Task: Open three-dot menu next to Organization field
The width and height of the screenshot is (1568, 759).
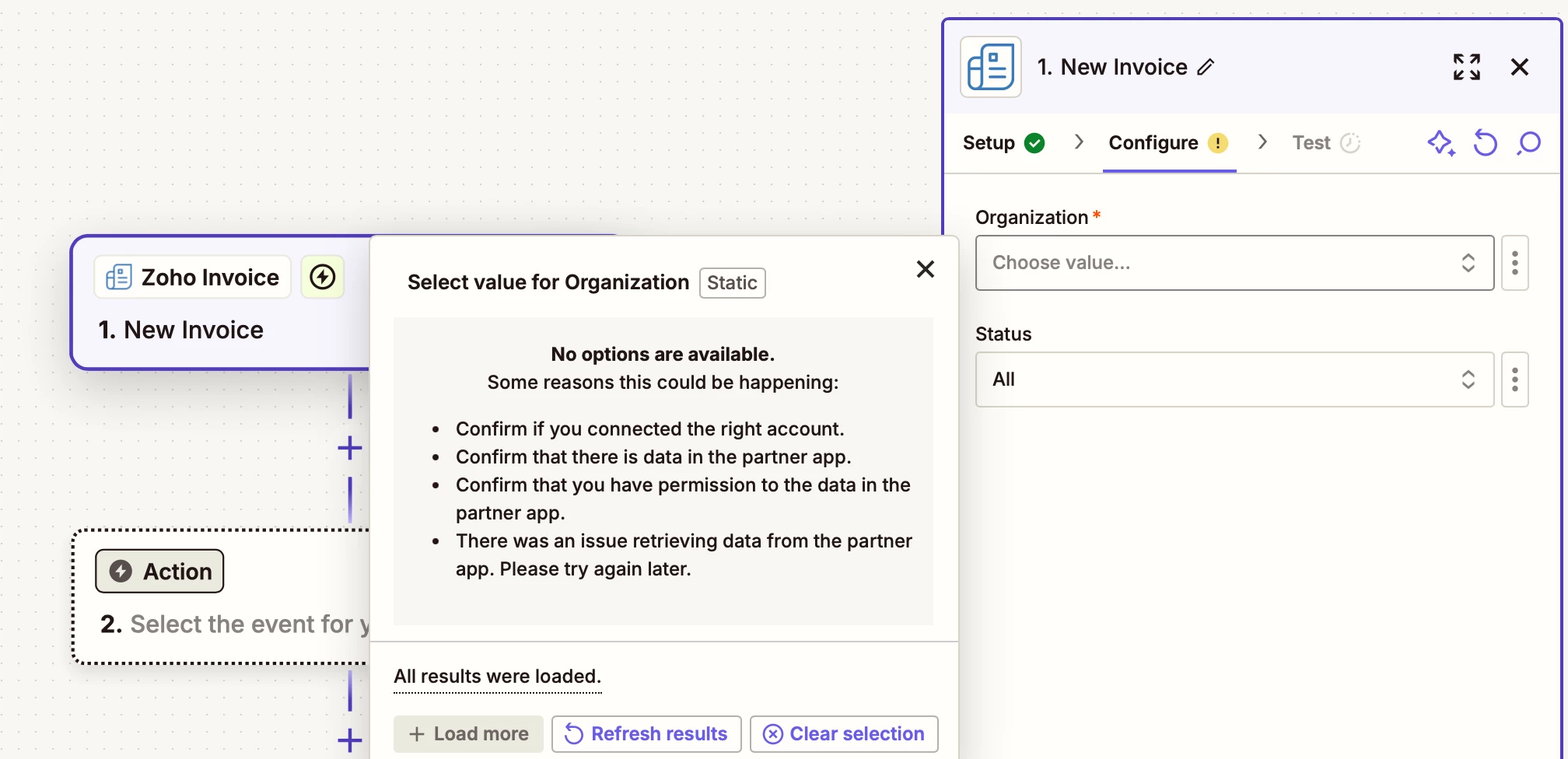Action: 1514,263
